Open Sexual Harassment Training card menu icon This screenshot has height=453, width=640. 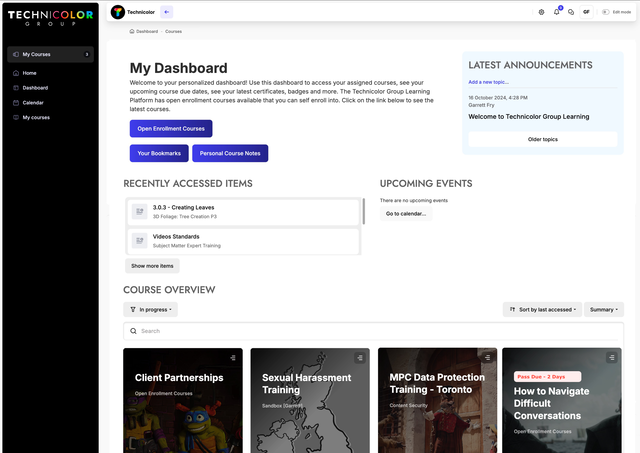click(x=360, y=358)
